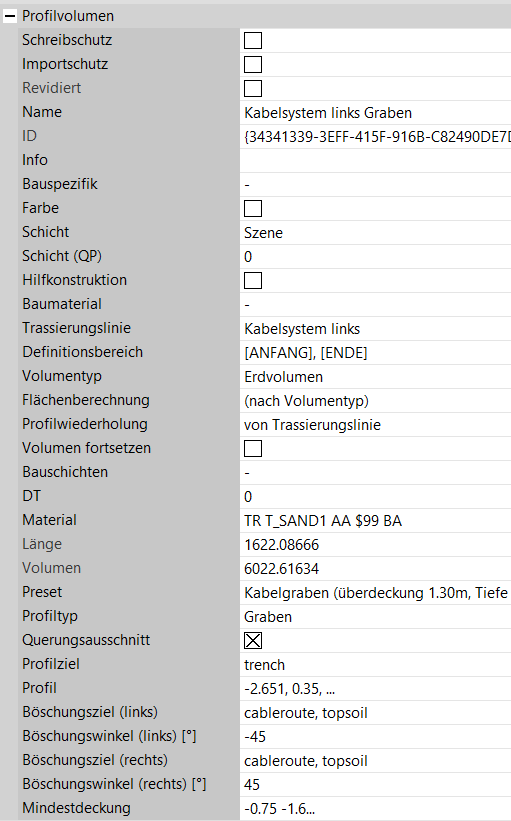Enable the Volumen fortsetzen checkbox
Image resolution: width=511 pixels, height=821 pixels.
coord(253,449)
